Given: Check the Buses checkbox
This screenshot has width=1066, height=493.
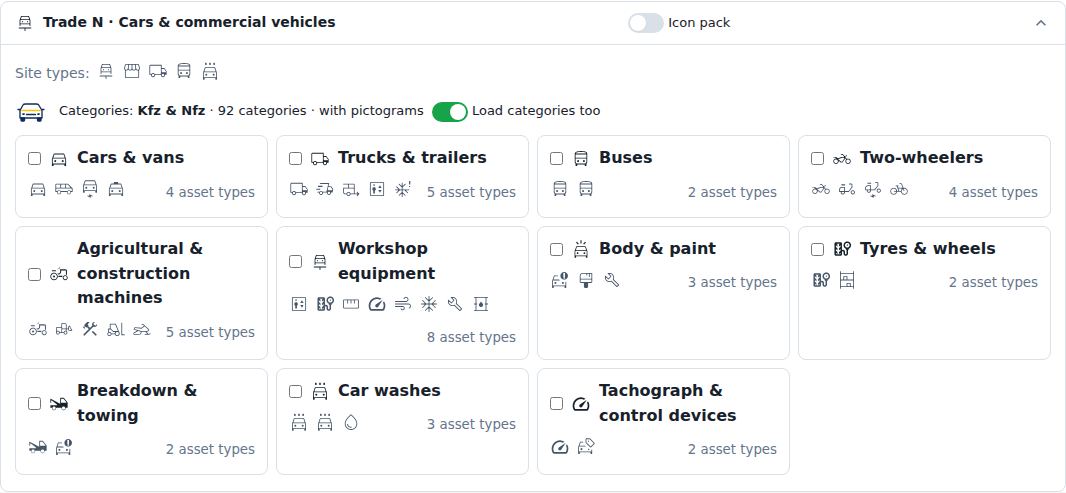Looking at the screenshot, I should point(557,158).
